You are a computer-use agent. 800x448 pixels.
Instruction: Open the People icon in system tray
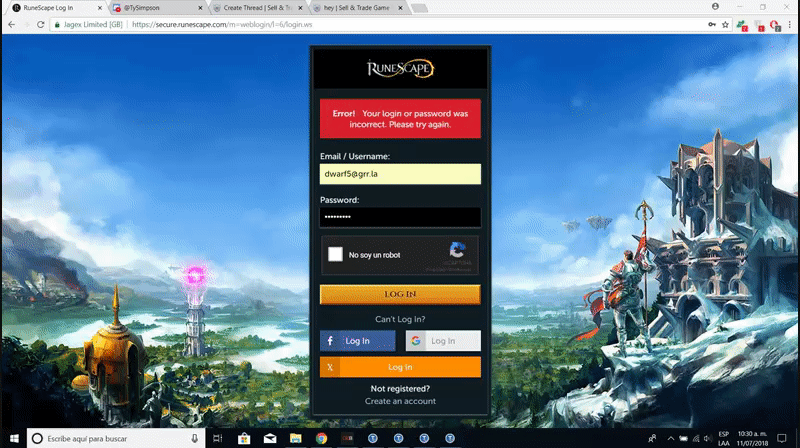tap(653, 438)
